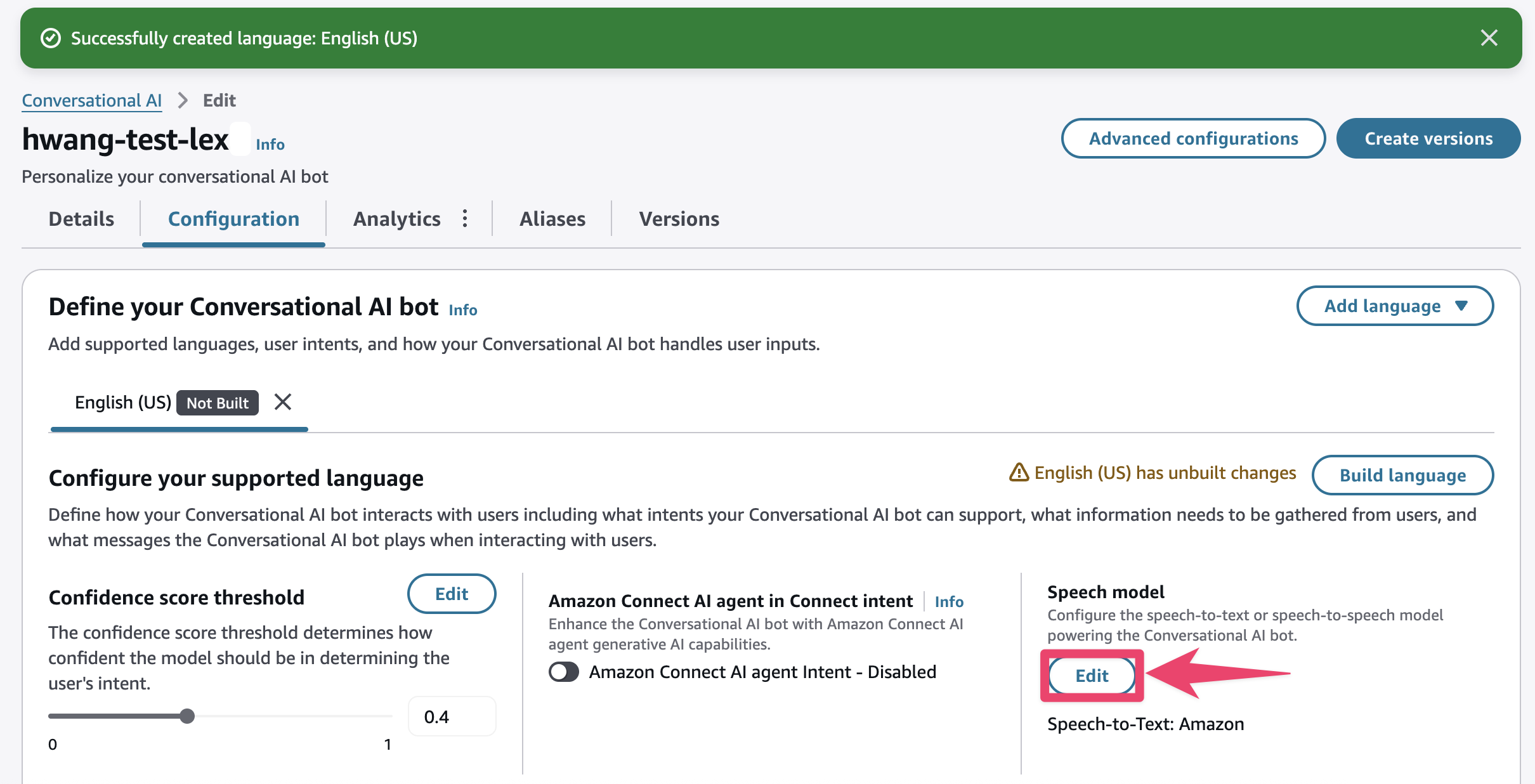Open Info next to hwang-test-lex title
Image resolution: width=1535 pixels, height=784 pixels.
pos(270,145)
